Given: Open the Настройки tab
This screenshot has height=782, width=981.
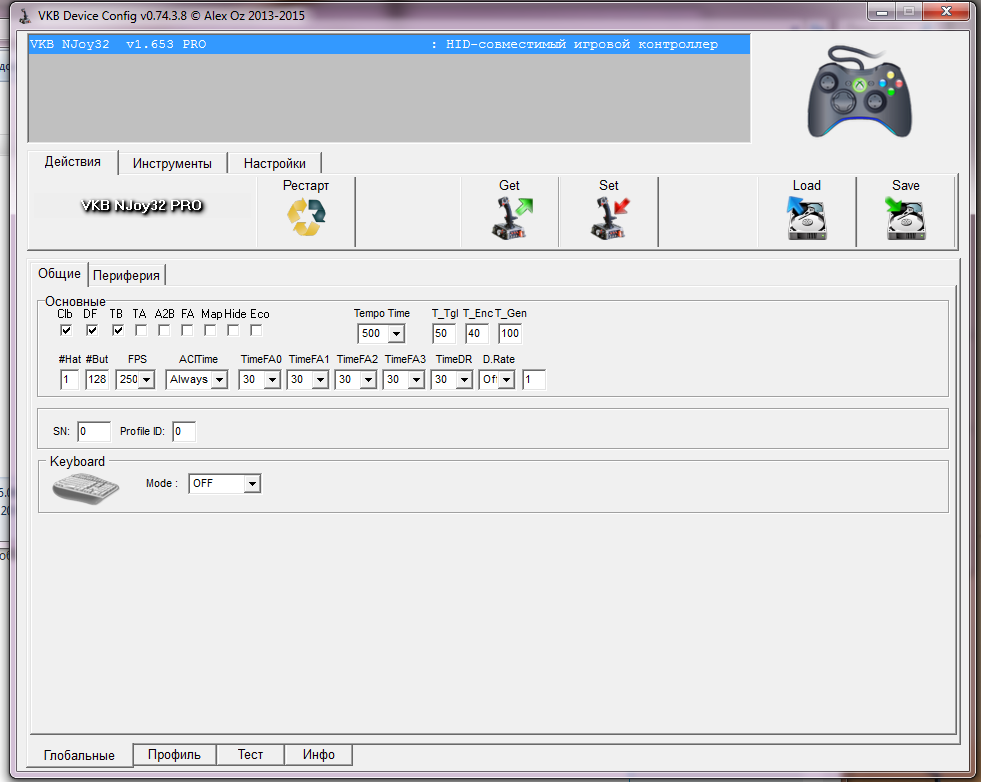Looking at the screenshot, I should point(275,163).
